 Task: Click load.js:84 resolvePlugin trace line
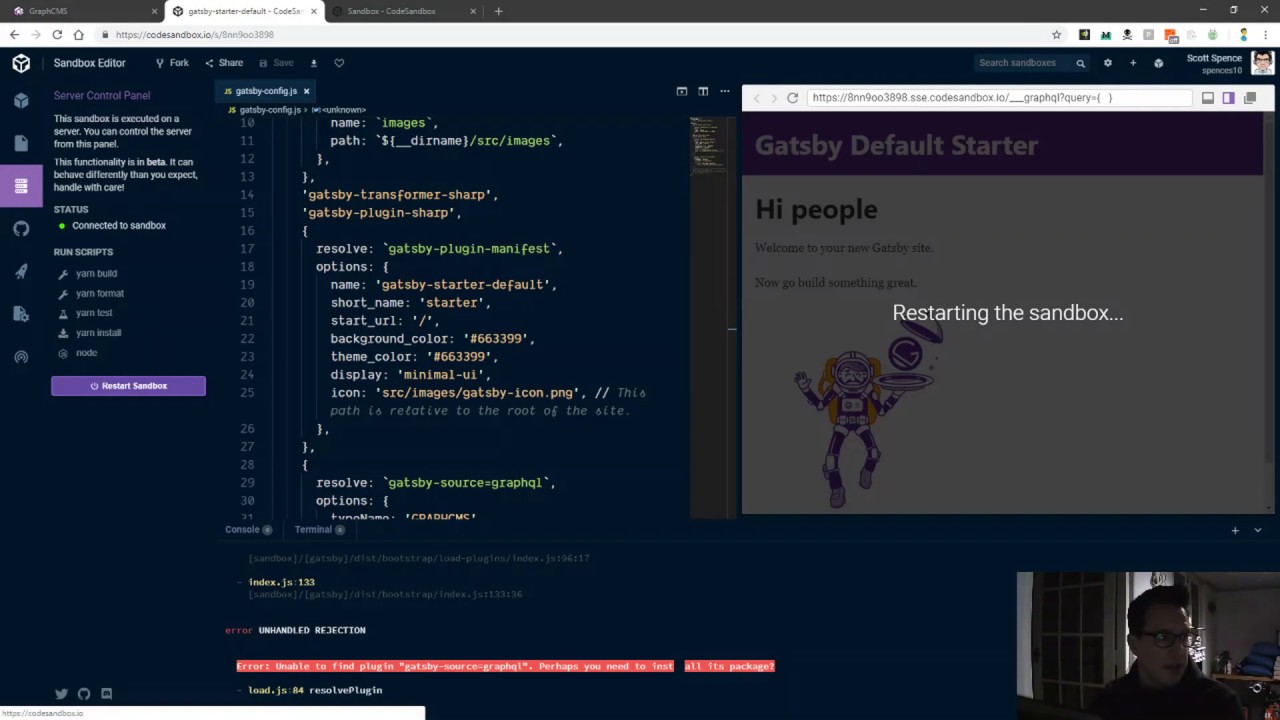pyautogui.click(x=315, y=690)
